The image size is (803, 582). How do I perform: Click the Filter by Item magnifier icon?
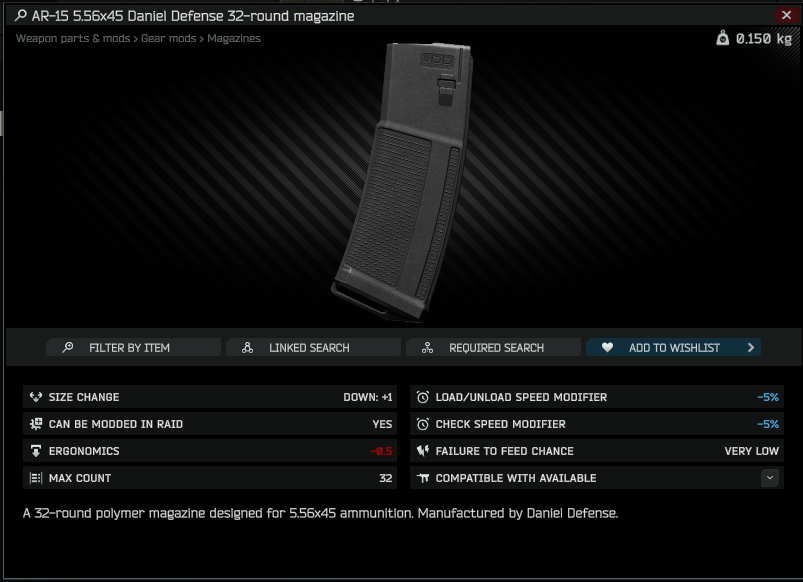point(68,347)
